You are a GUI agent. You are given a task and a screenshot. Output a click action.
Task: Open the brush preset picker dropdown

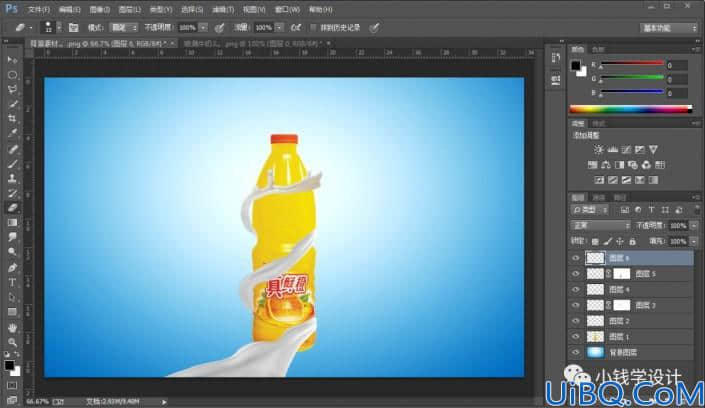58,27
